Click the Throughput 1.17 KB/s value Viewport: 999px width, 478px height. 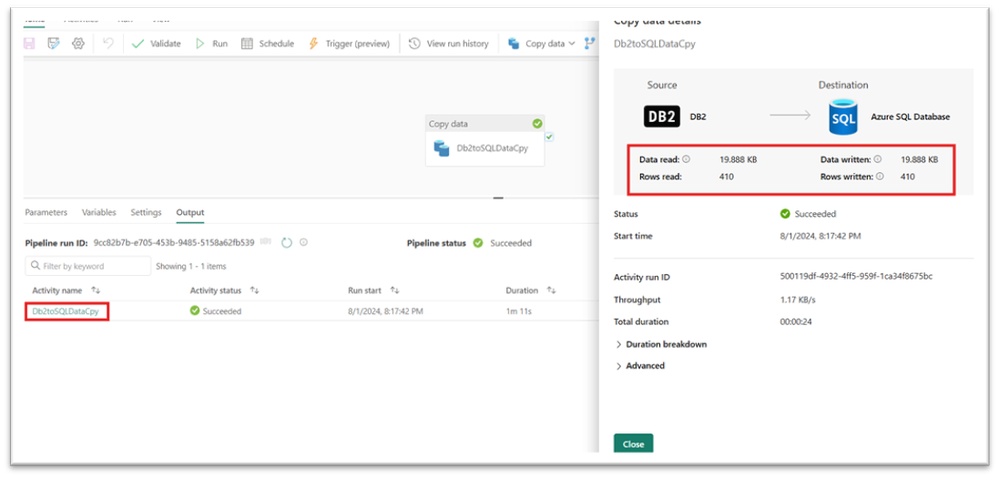coord(796,300)
